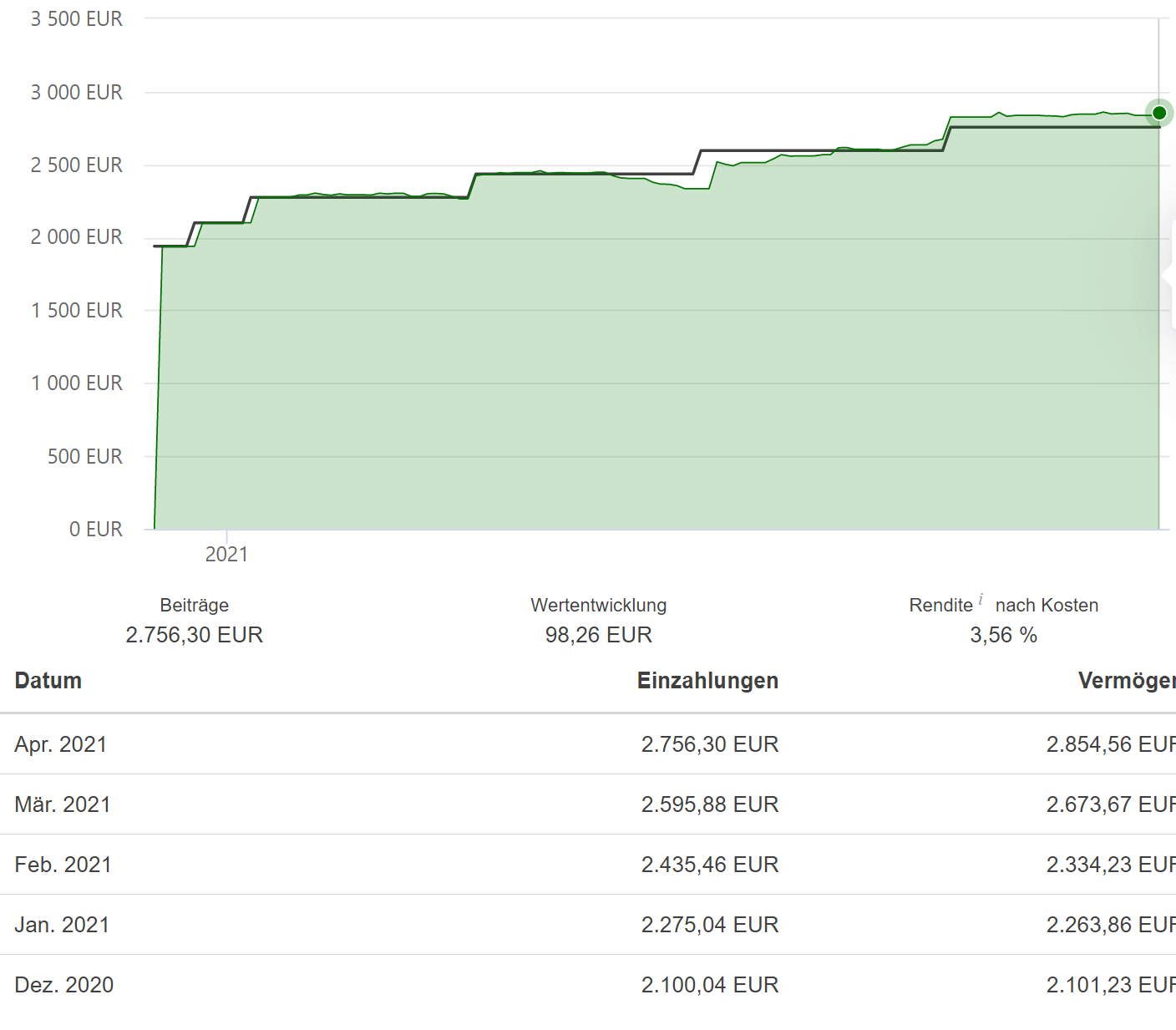Viewport: 1176px width, 1030px height.
Task: Select the Feb. 2021 date cell
Action: 63,865
